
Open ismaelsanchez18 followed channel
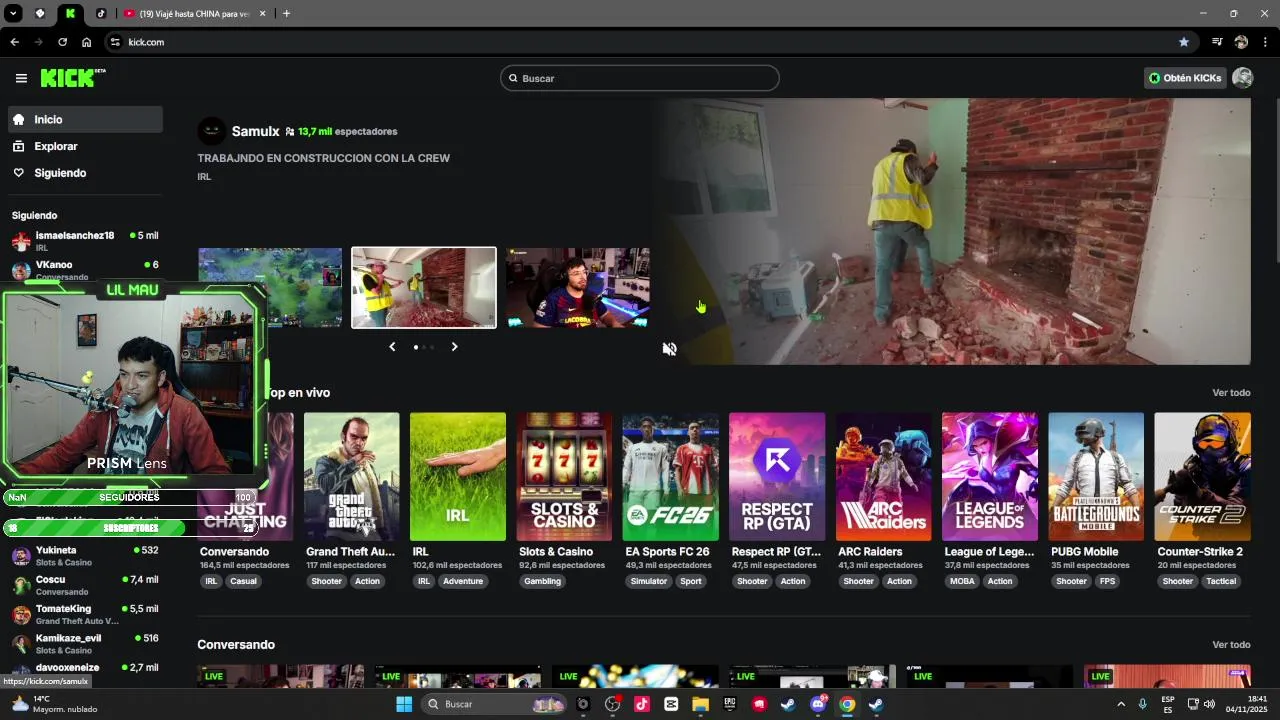click(x=85, y=241)
